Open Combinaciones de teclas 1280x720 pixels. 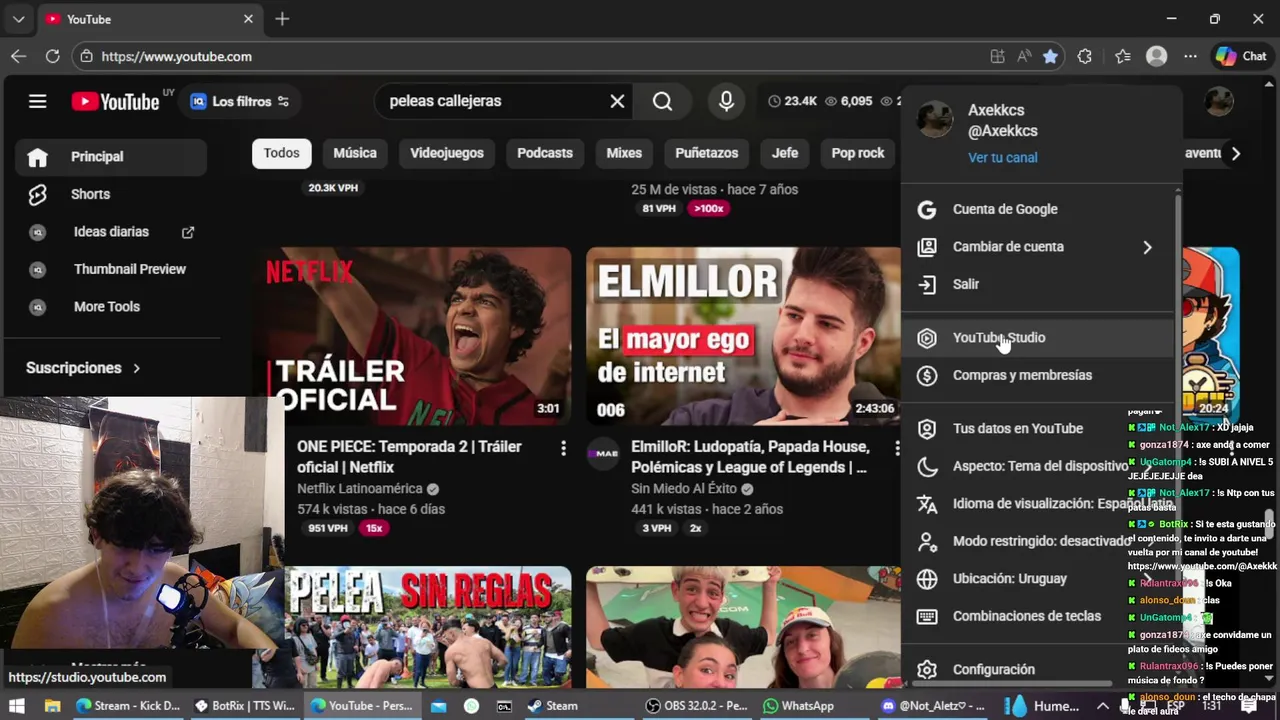pyautogui.click(x=1037, y=616)
